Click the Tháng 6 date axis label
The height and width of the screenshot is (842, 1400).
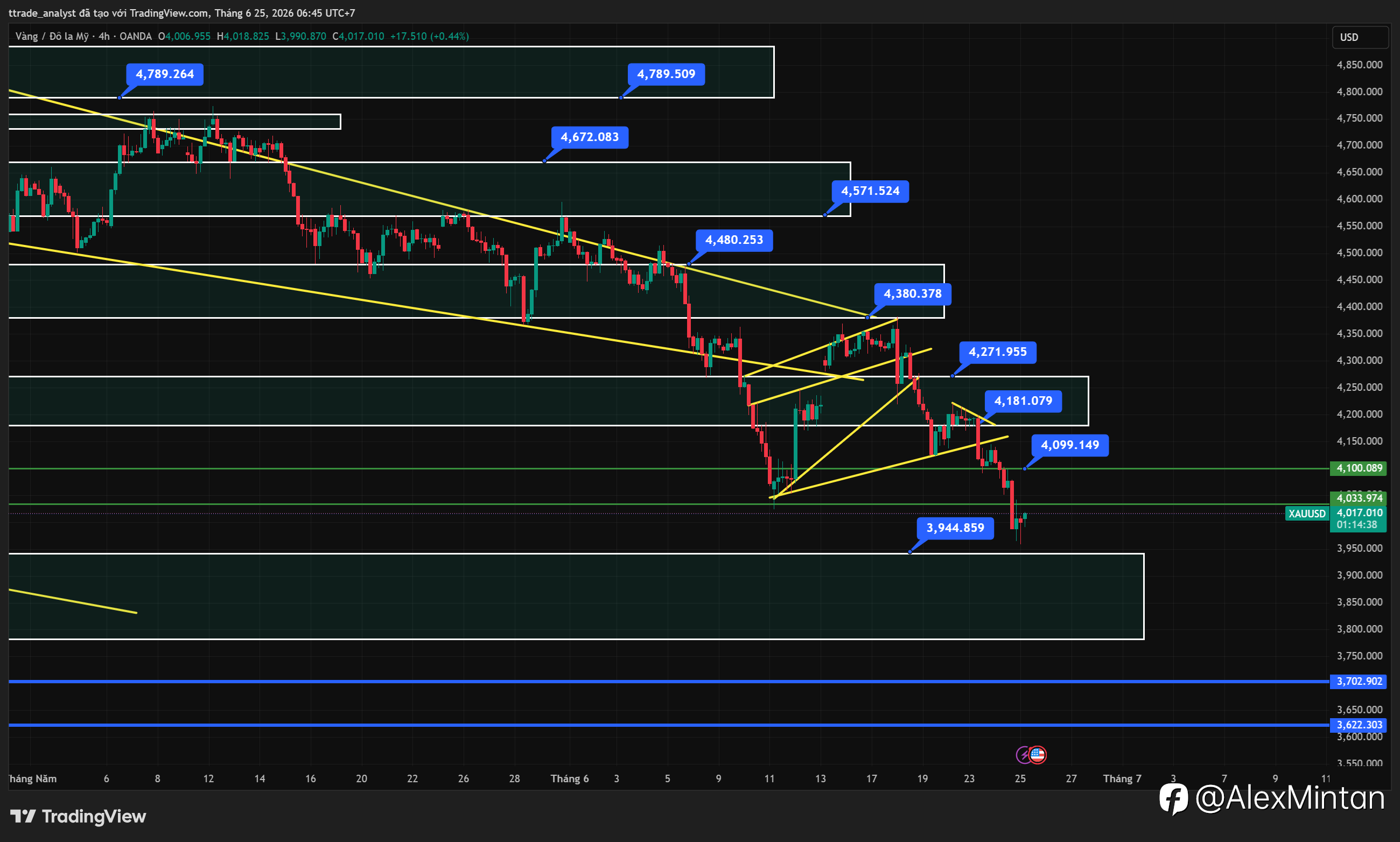coord(570,778)
